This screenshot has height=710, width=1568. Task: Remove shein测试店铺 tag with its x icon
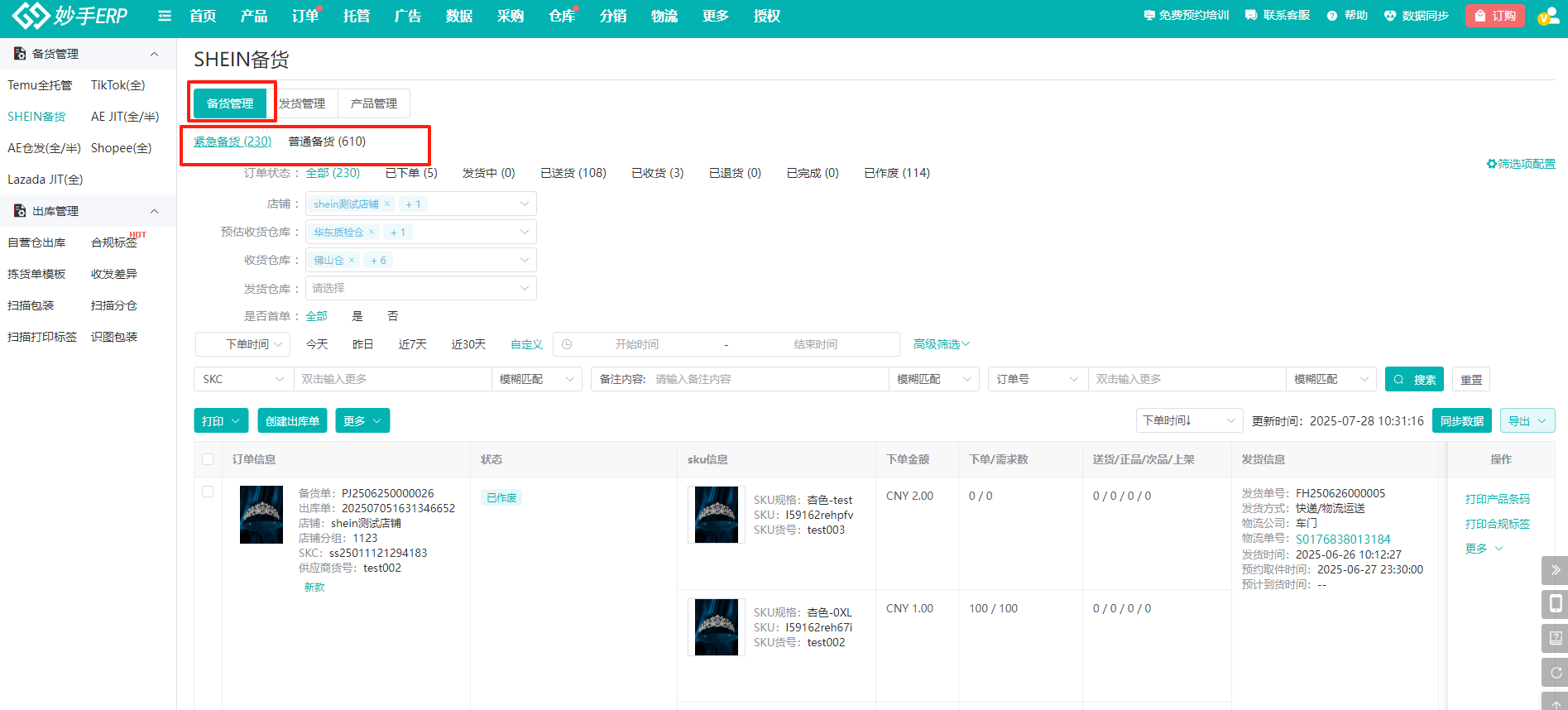click(386, 204)
